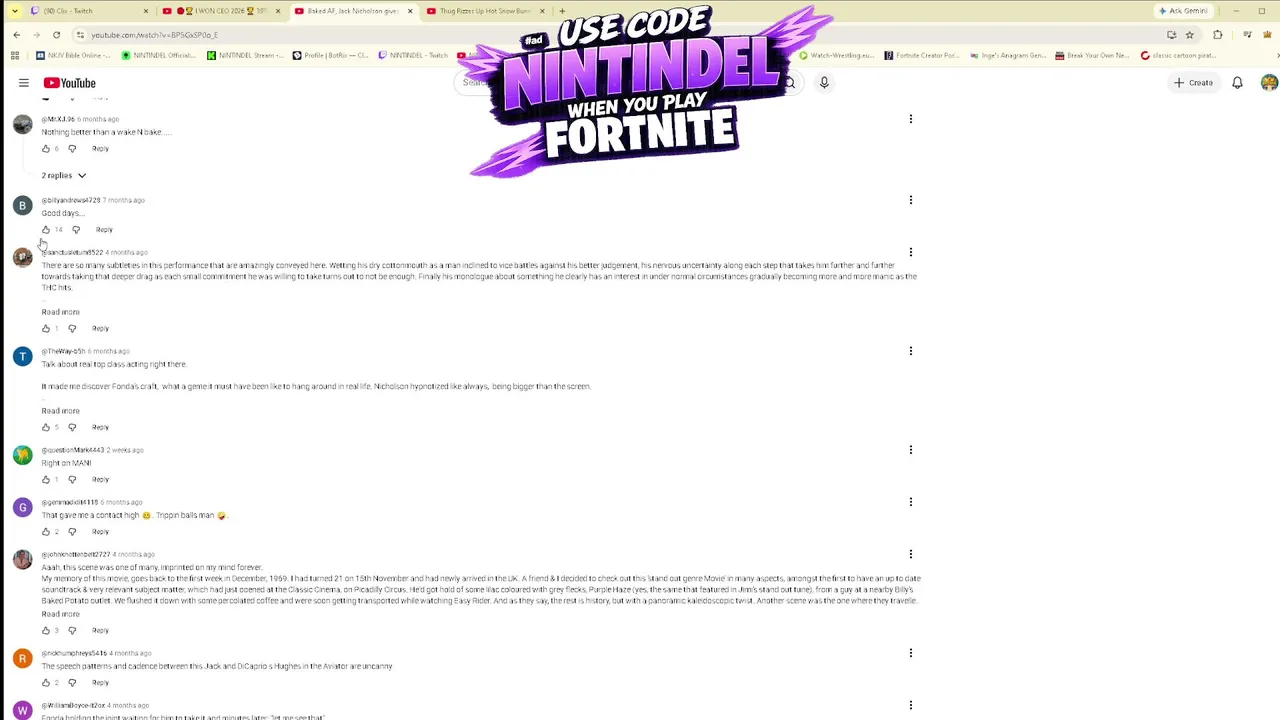This screenshot has width=1280, height=720.
Task: Dislike the "Talk about real top class acting" comment
Action: (72, 427)
